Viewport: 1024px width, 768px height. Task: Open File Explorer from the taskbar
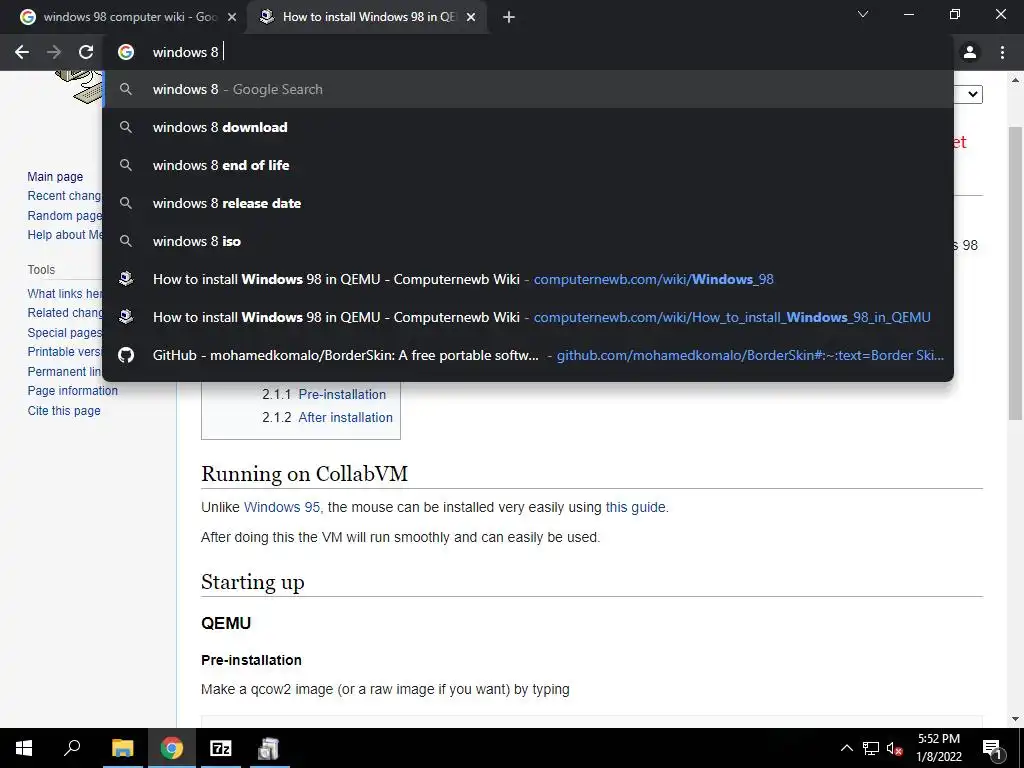pyautogui.click(x=122, y=748)
